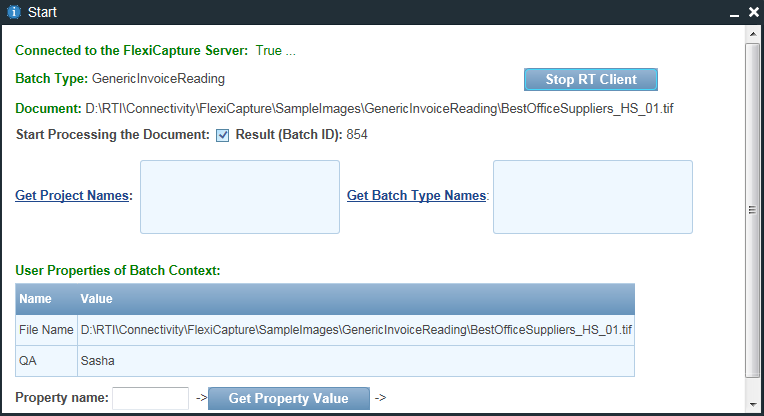The width and height of the screenshot is (764, 416).
Task: Toggle Start Processing the Document checkbox
Action: pos(223,135)
